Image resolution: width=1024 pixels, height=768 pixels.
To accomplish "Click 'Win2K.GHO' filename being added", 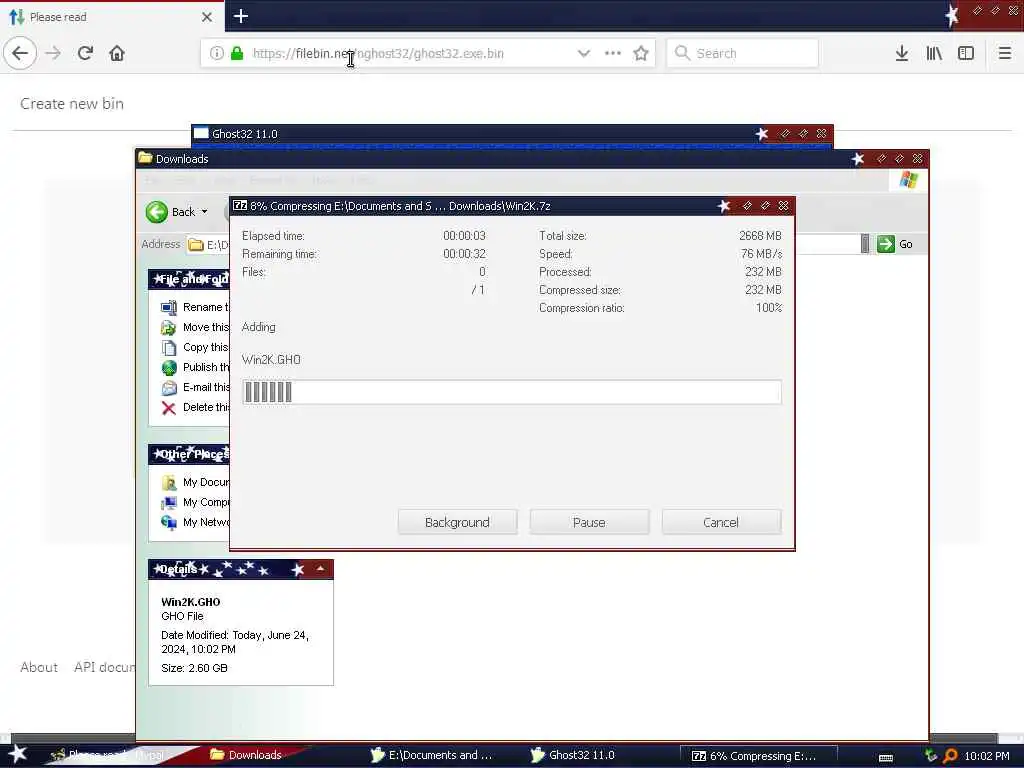I will (271, 360).
